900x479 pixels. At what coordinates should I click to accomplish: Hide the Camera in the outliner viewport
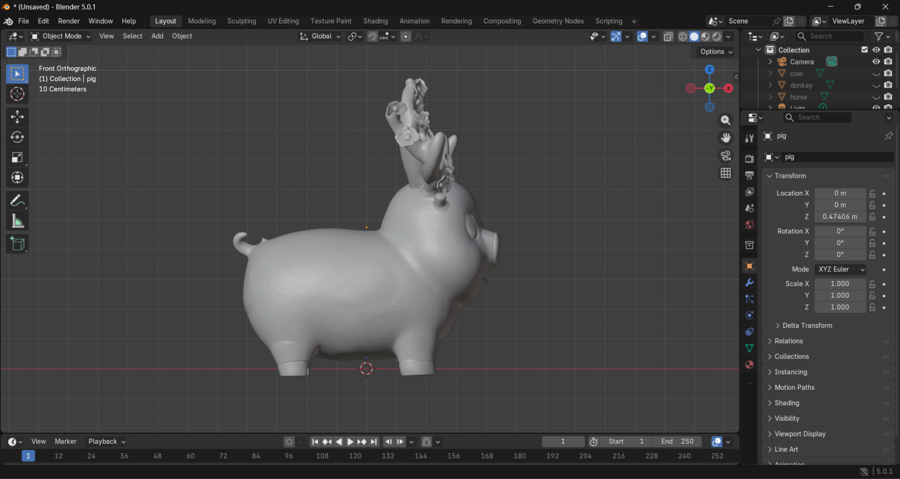876,61
